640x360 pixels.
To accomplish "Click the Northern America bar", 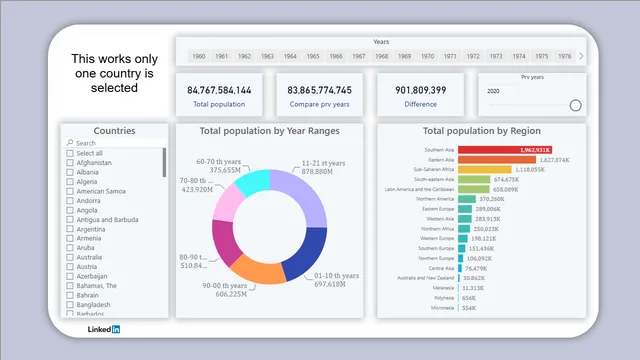I will [467, 199].
